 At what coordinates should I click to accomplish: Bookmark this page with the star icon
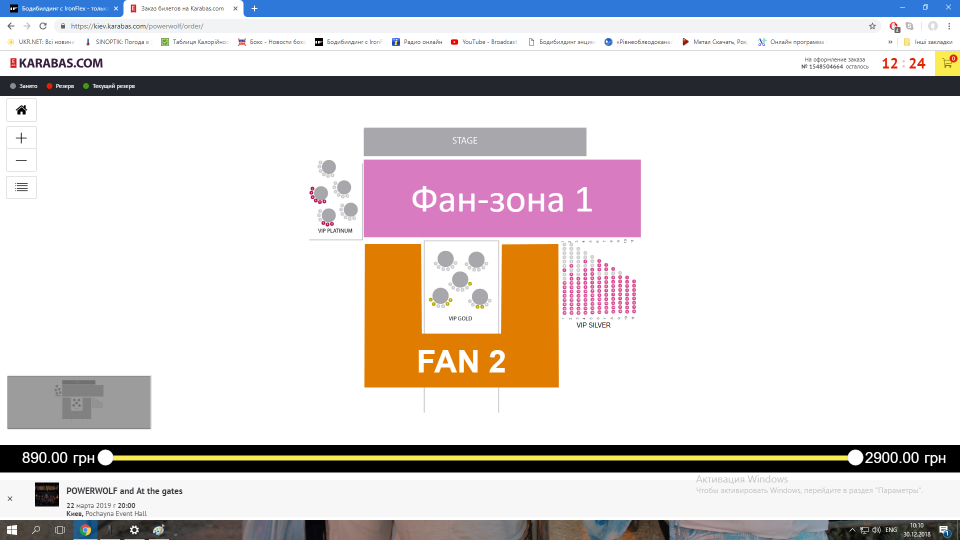872,26
